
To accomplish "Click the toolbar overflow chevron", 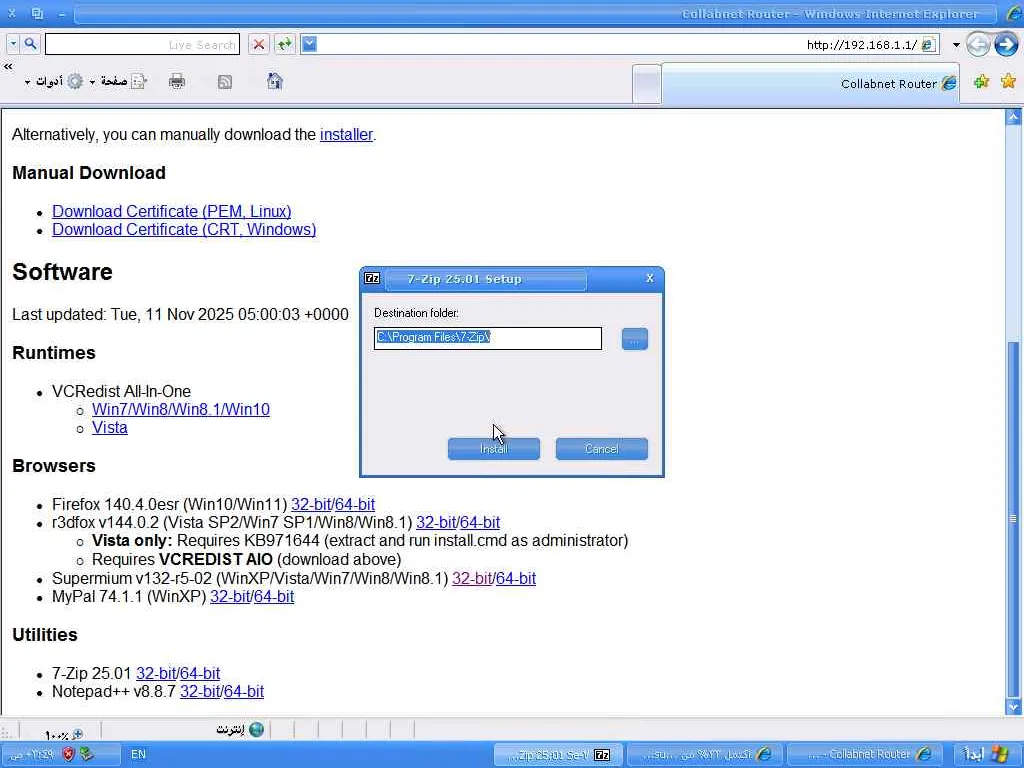I will click(x=8, y=66).
